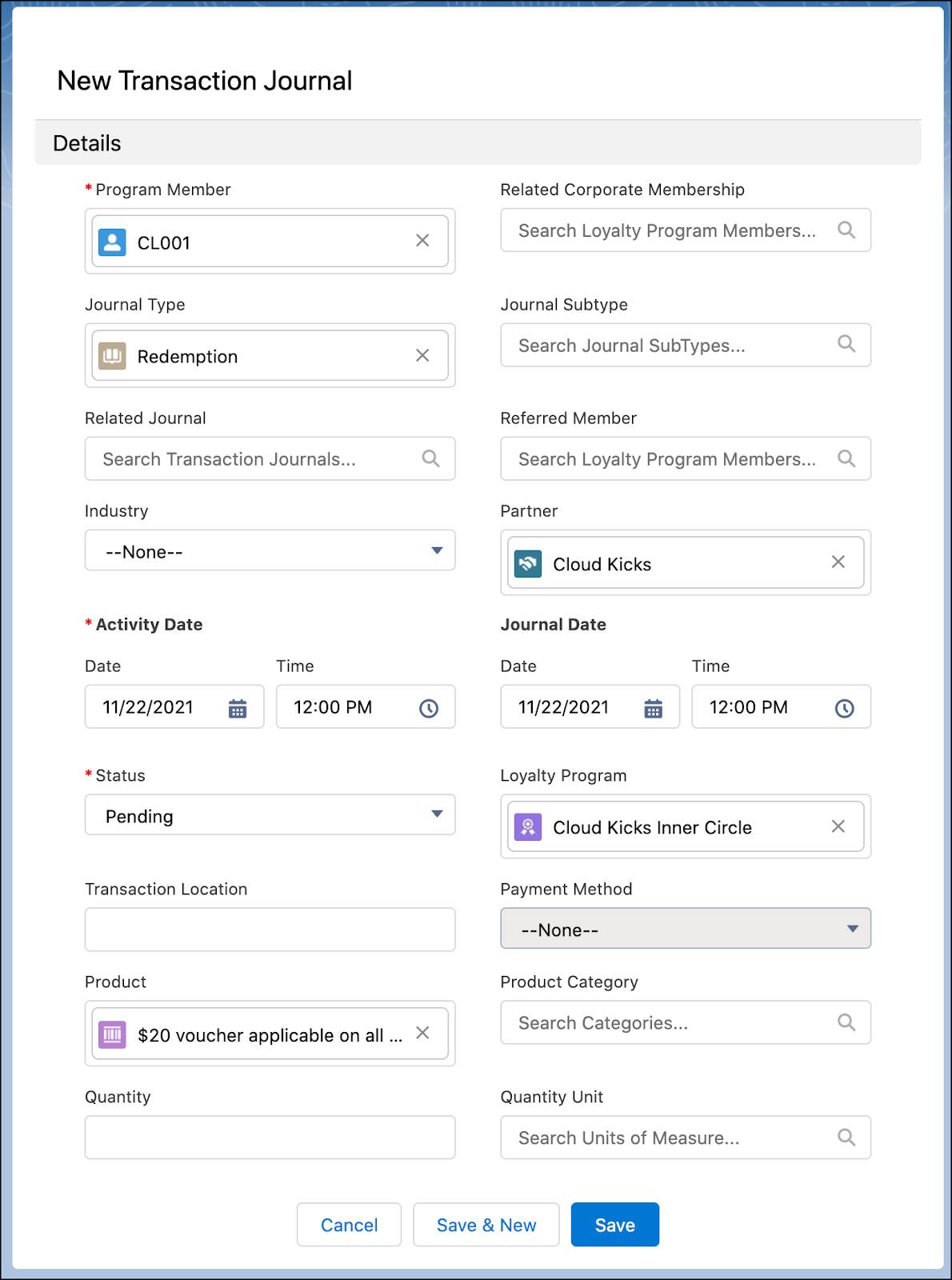Screen dimensions: 952x1280
Task: Click the Redemption journal type icon
Action: click(112, 356)
